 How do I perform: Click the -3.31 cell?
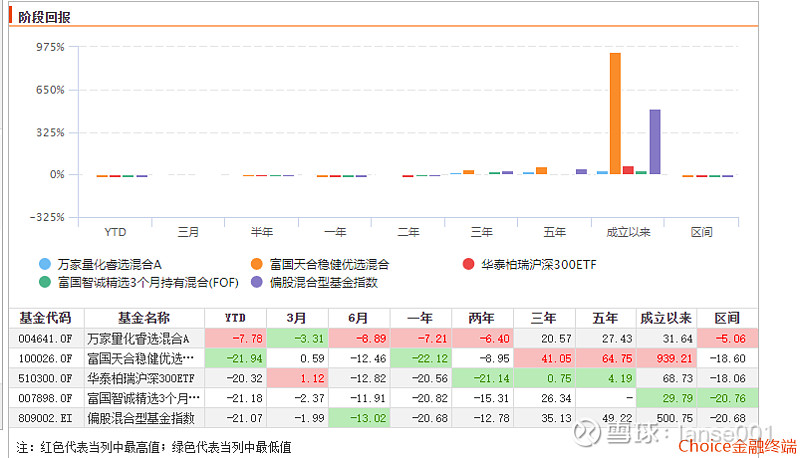(297, 339)
